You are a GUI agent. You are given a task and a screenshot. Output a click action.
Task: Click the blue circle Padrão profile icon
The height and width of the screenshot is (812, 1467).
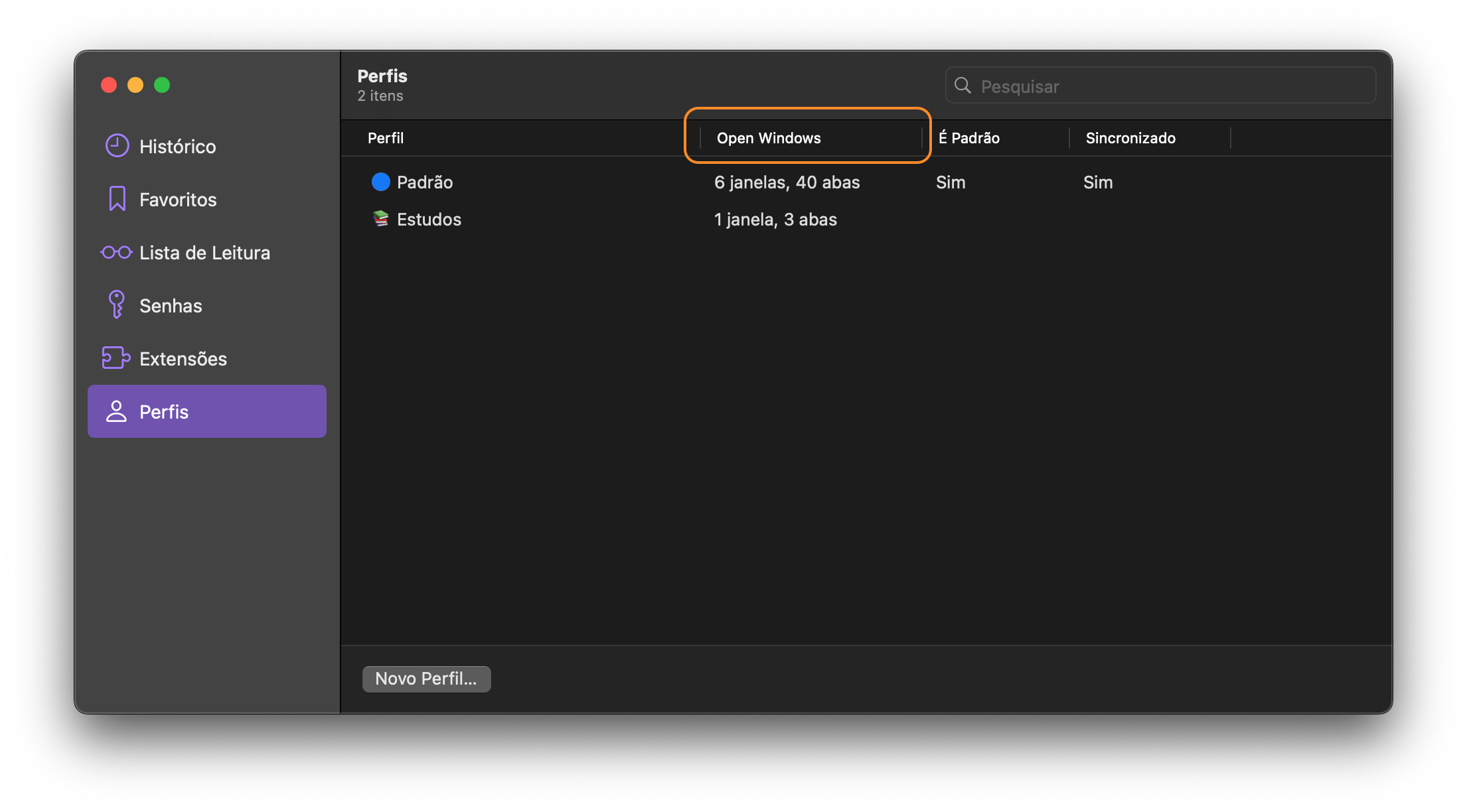[x=380, y=182]
